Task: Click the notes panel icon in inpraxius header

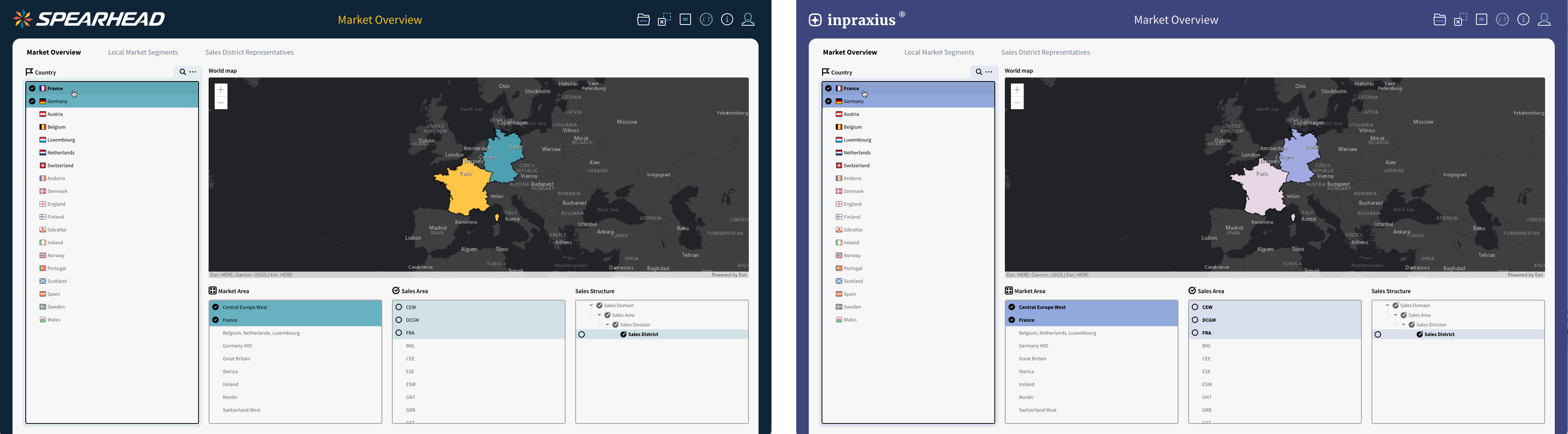Action: pyautogui.click(x=1481, y=20)
